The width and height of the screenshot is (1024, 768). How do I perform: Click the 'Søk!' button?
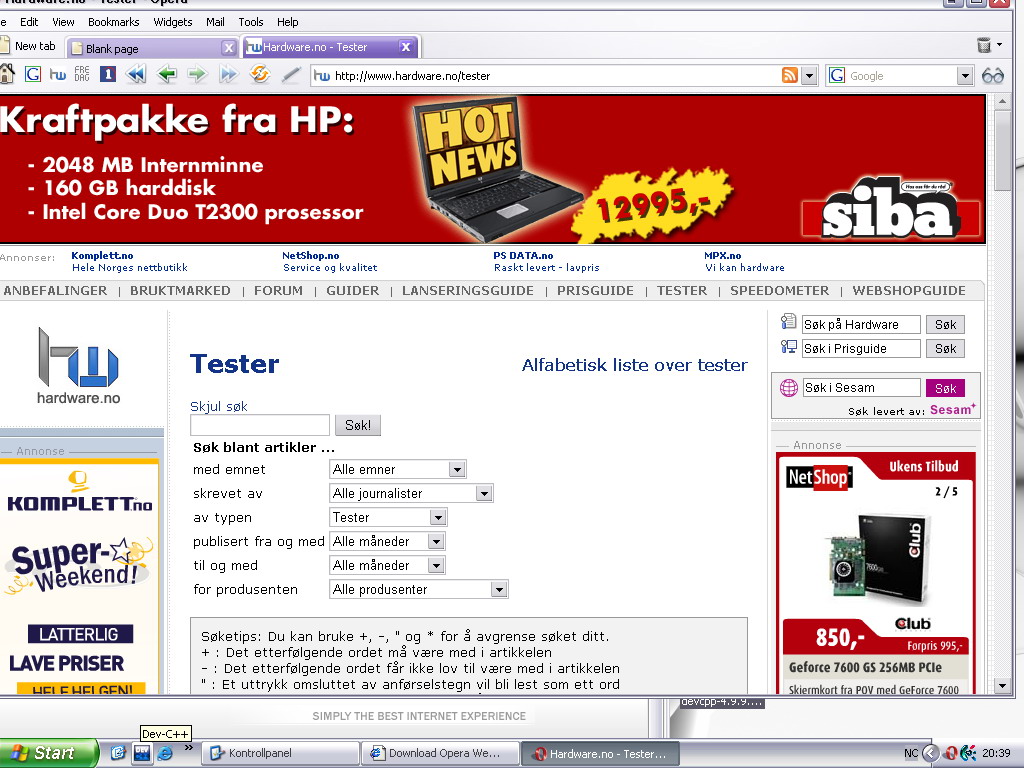tap(358, 425)
